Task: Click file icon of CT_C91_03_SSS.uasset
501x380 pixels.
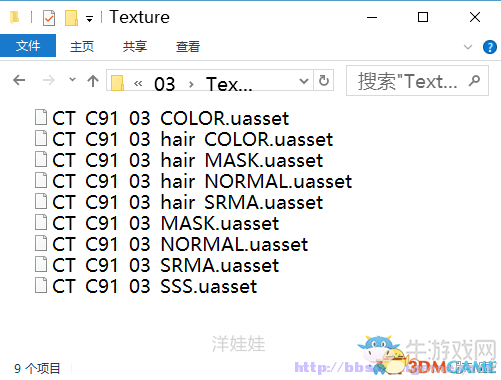Action: tap(41, 285)
